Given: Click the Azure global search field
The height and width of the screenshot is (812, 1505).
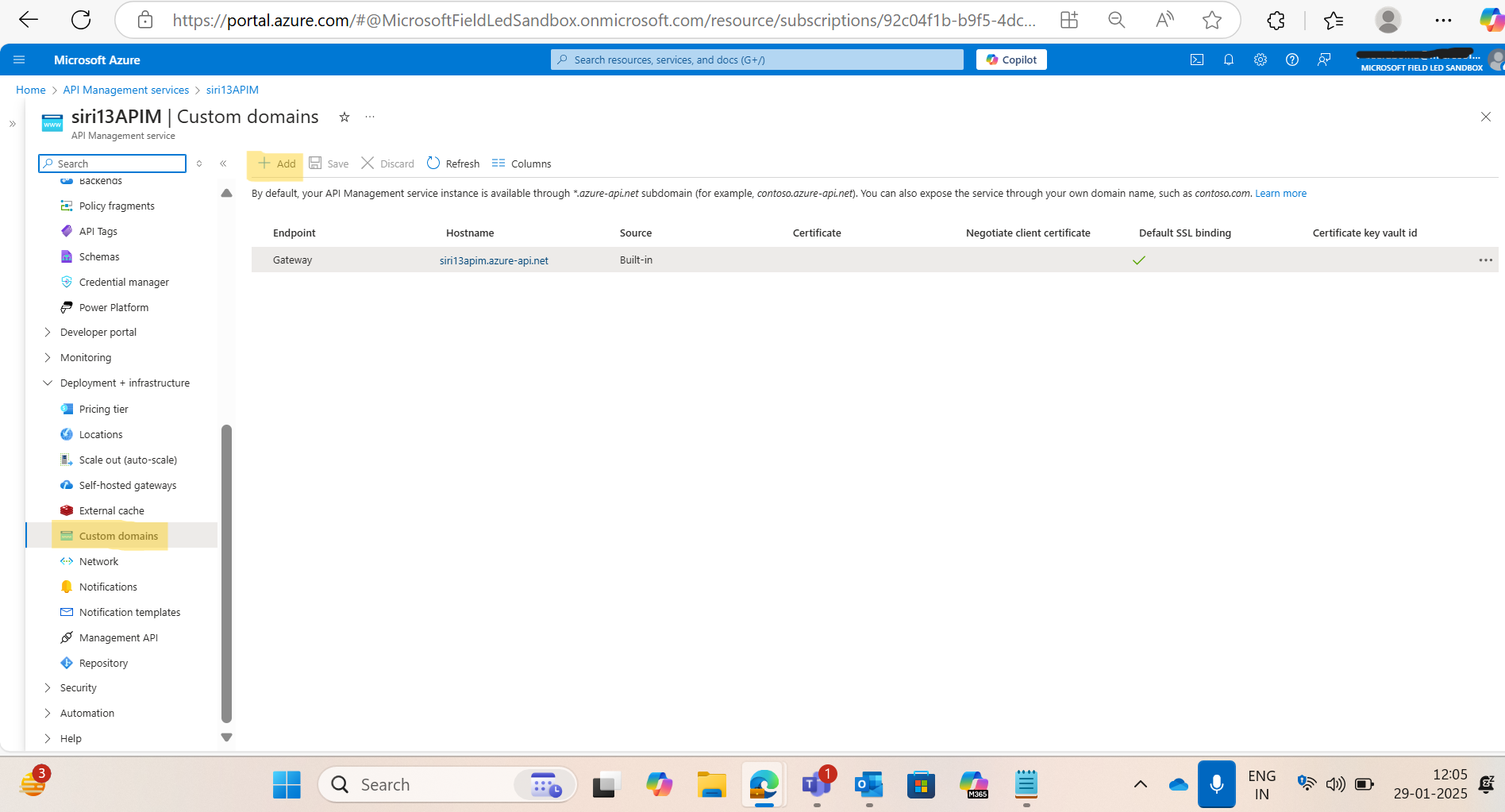Looking at the screenshot, I should coord(757,60).
